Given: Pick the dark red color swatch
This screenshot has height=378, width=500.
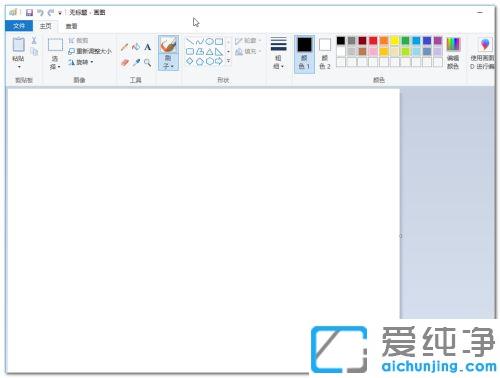Looking at the screenshot, I should tap(362, 41).
